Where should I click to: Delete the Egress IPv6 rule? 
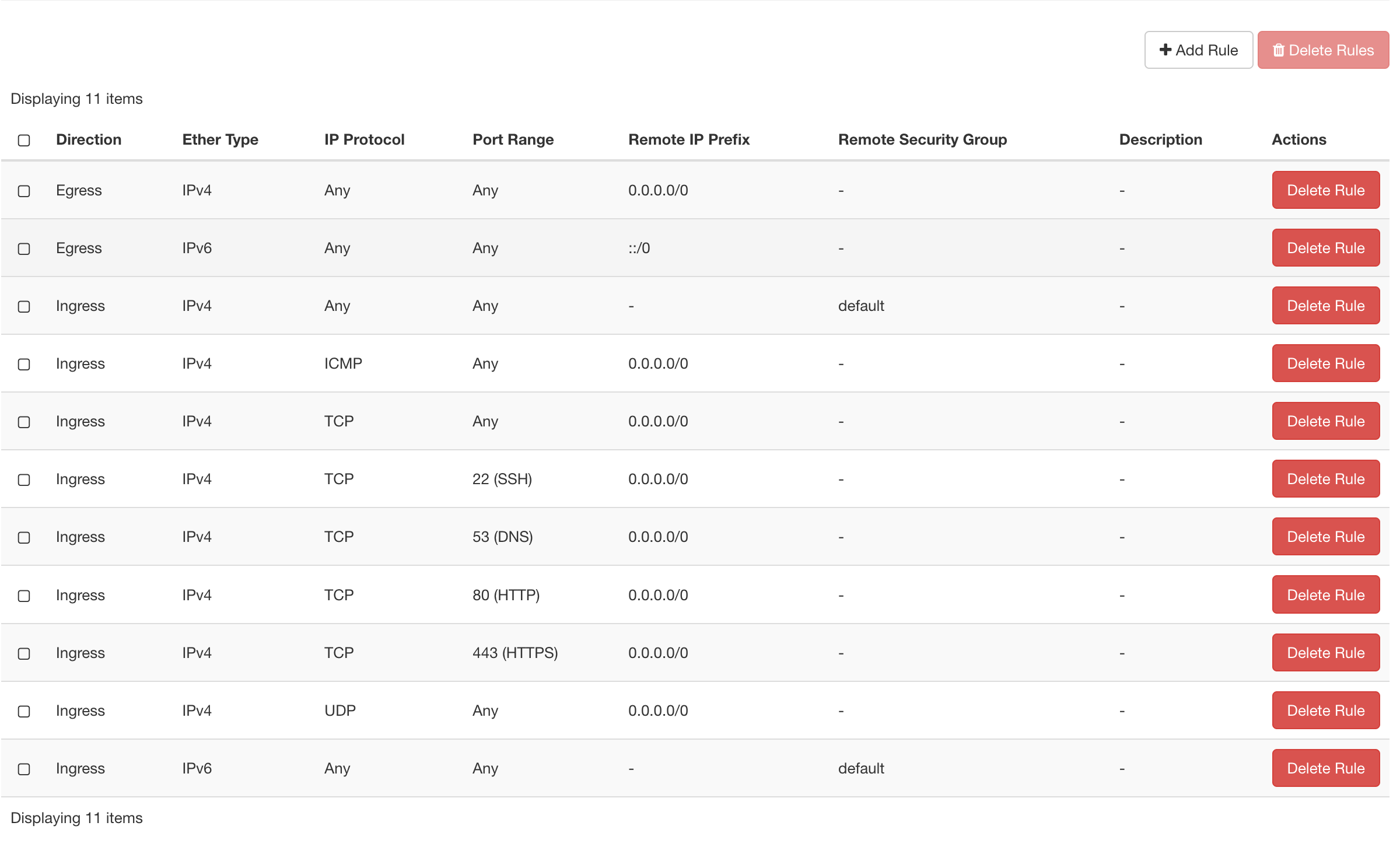pos(1325,247)
